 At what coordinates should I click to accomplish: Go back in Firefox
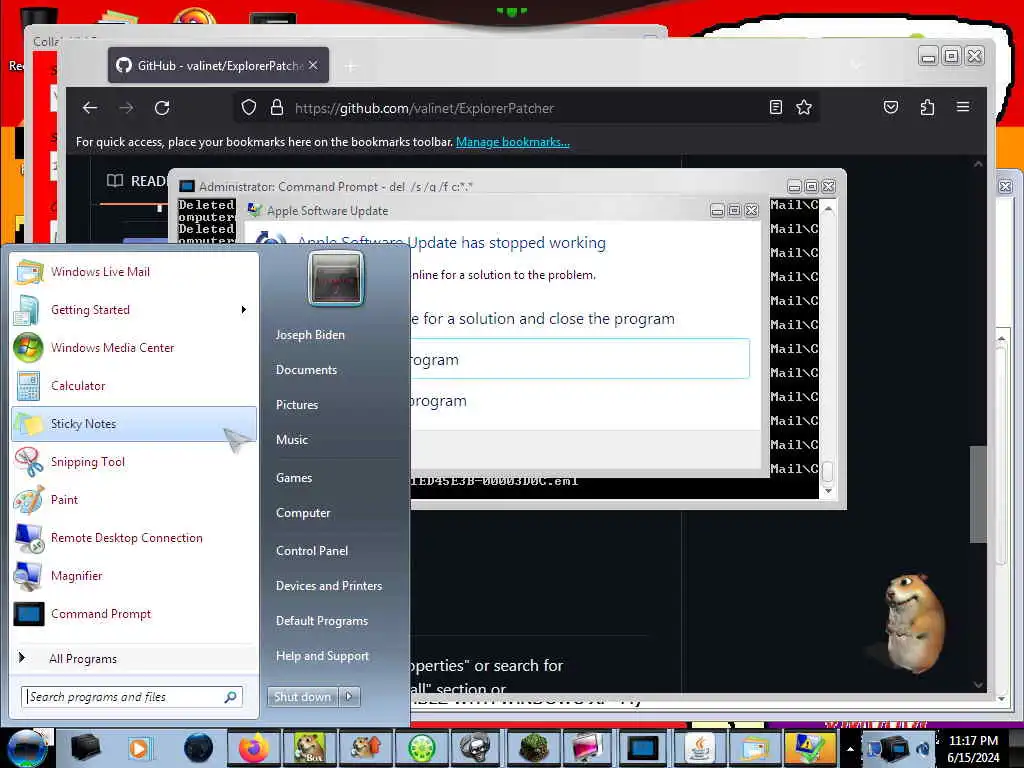click(90, 108)
